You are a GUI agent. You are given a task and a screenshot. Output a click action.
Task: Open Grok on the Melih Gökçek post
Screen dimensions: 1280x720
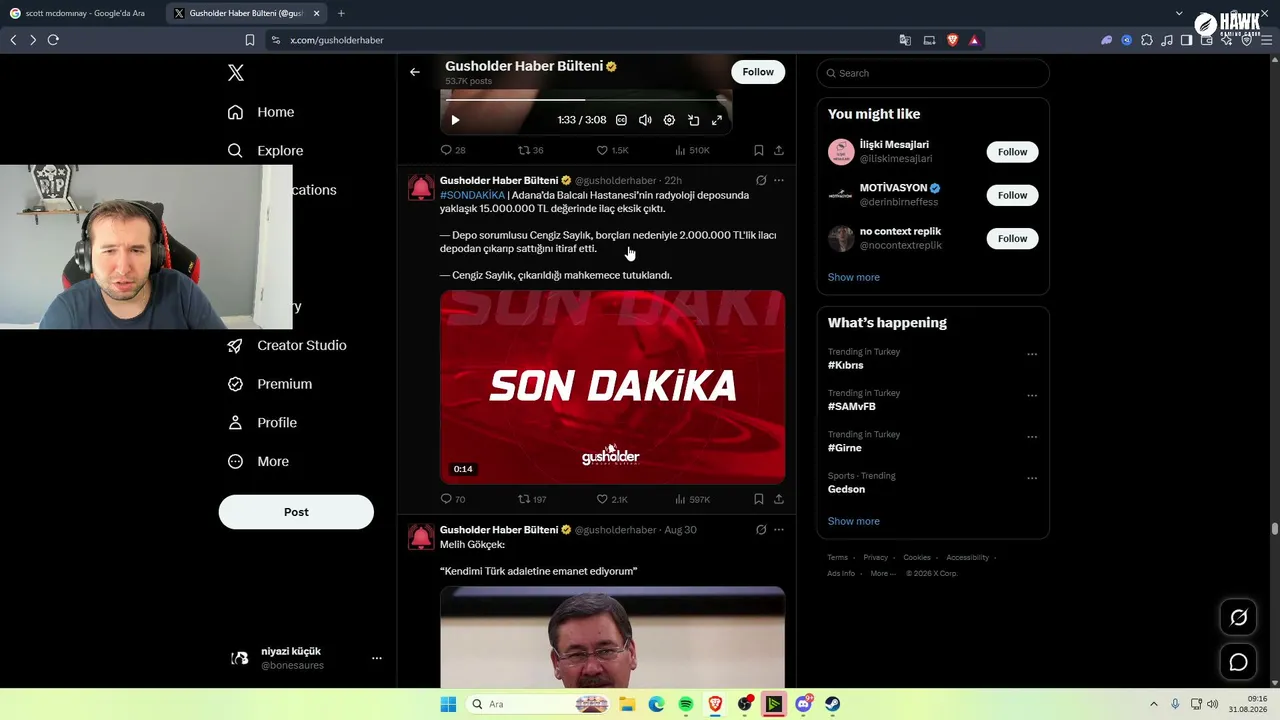761,530
